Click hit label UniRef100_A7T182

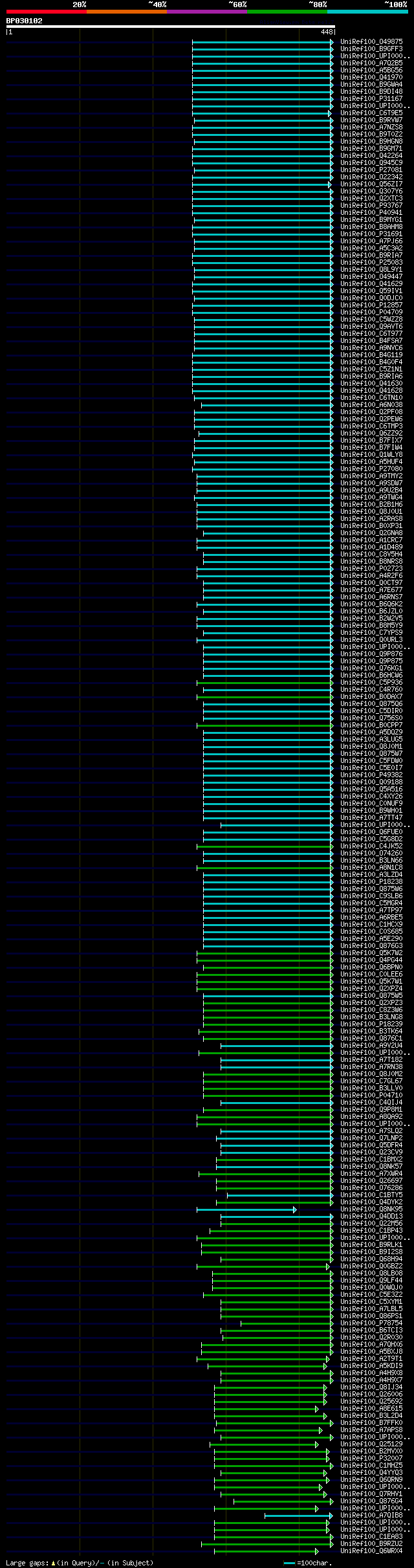tap(371, 1059)
